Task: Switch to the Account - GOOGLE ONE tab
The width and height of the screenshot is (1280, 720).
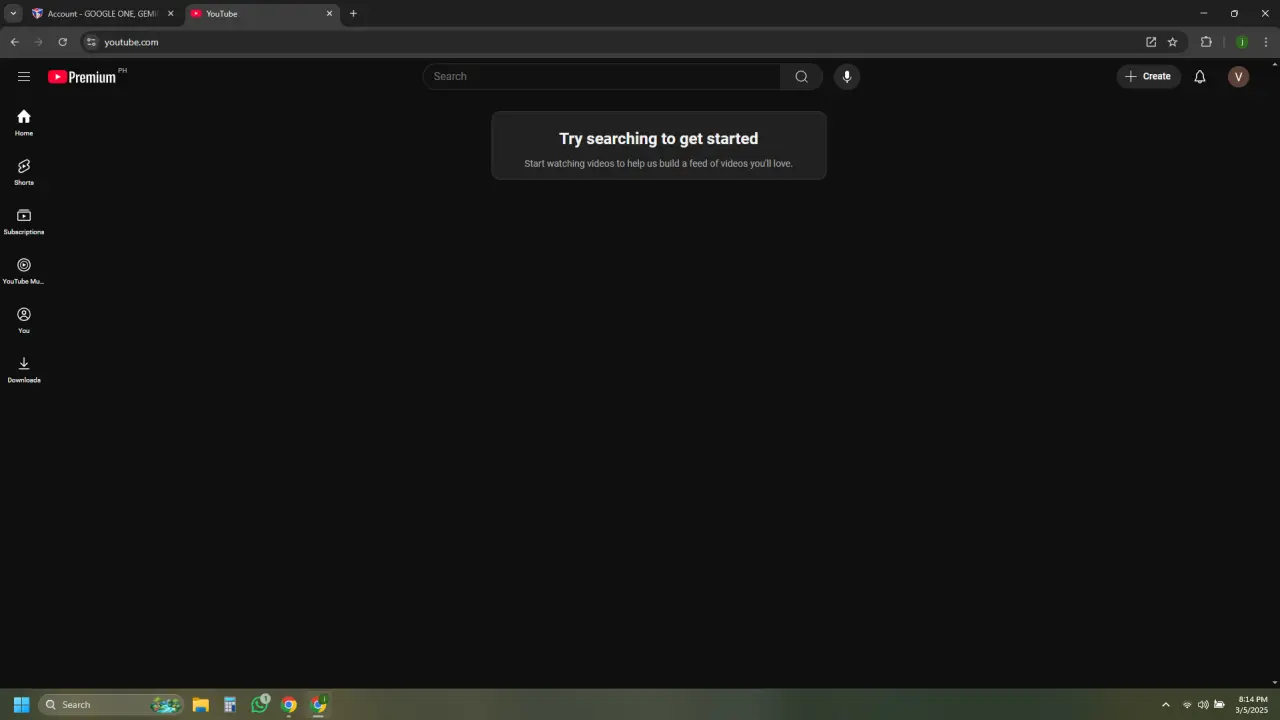Action: coord(104,14)
